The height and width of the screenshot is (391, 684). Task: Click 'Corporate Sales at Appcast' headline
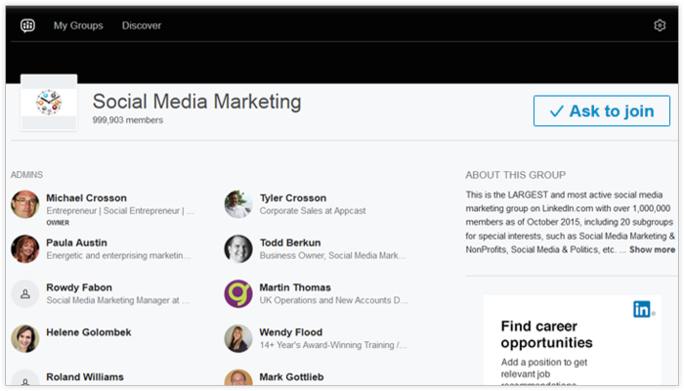(313, 211)
